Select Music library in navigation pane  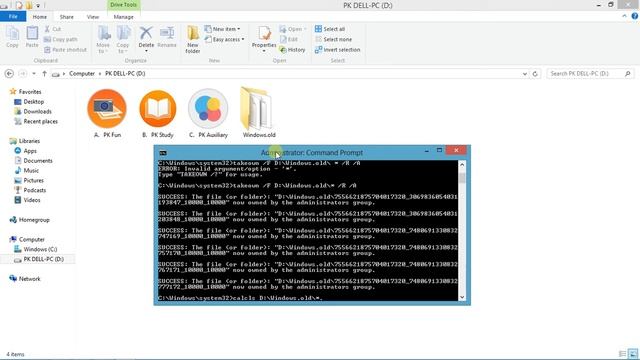click(x=31, y=170)
